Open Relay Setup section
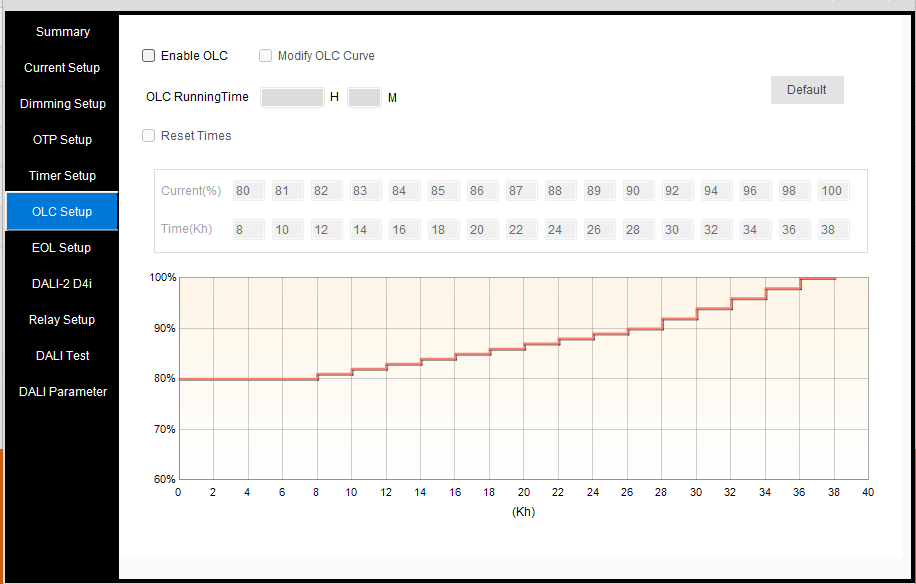The width and height of the screenshot is (916, 584). (62, 320)
